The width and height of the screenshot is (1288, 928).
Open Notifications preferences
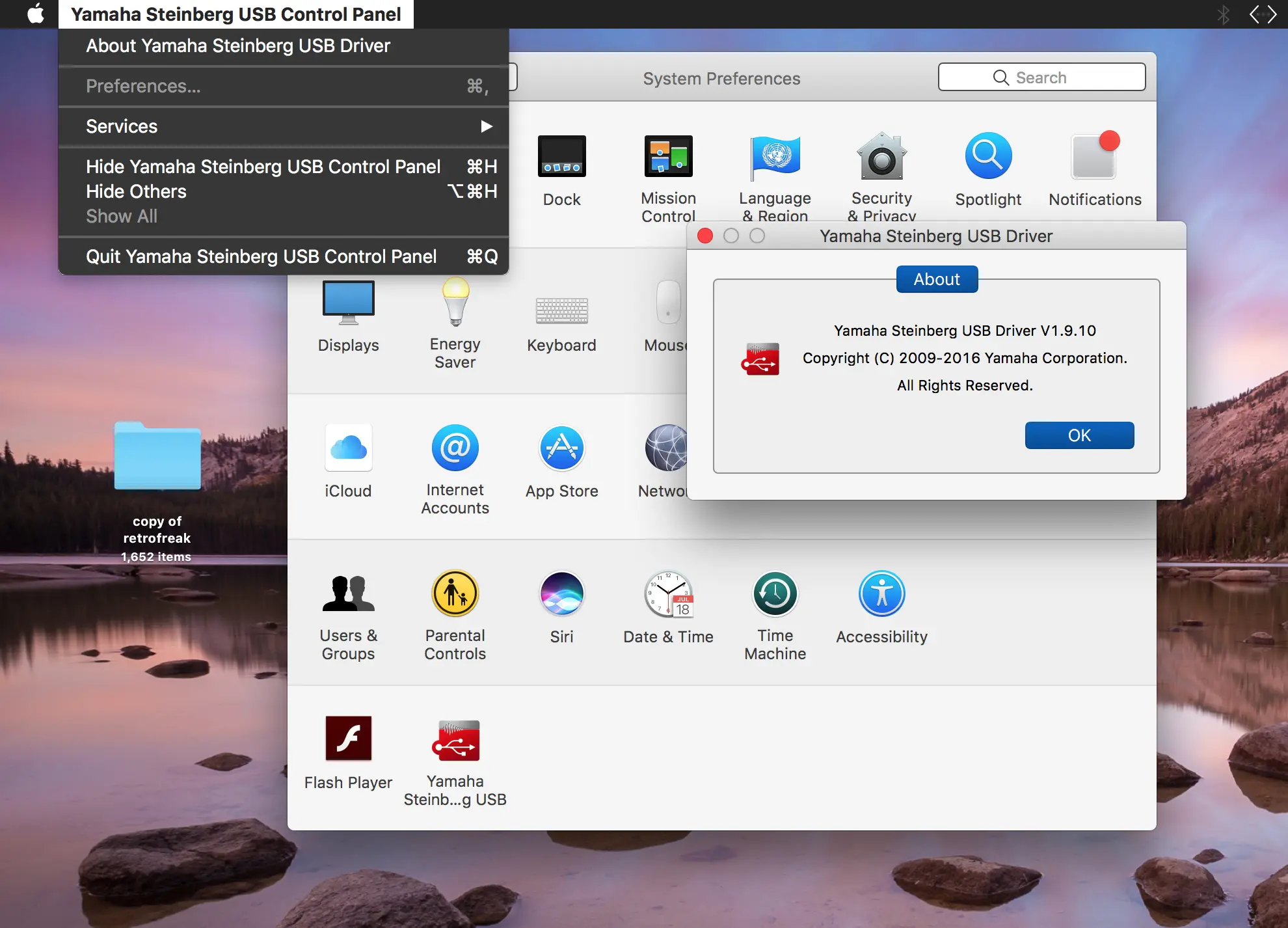[x=1095, y=156]
